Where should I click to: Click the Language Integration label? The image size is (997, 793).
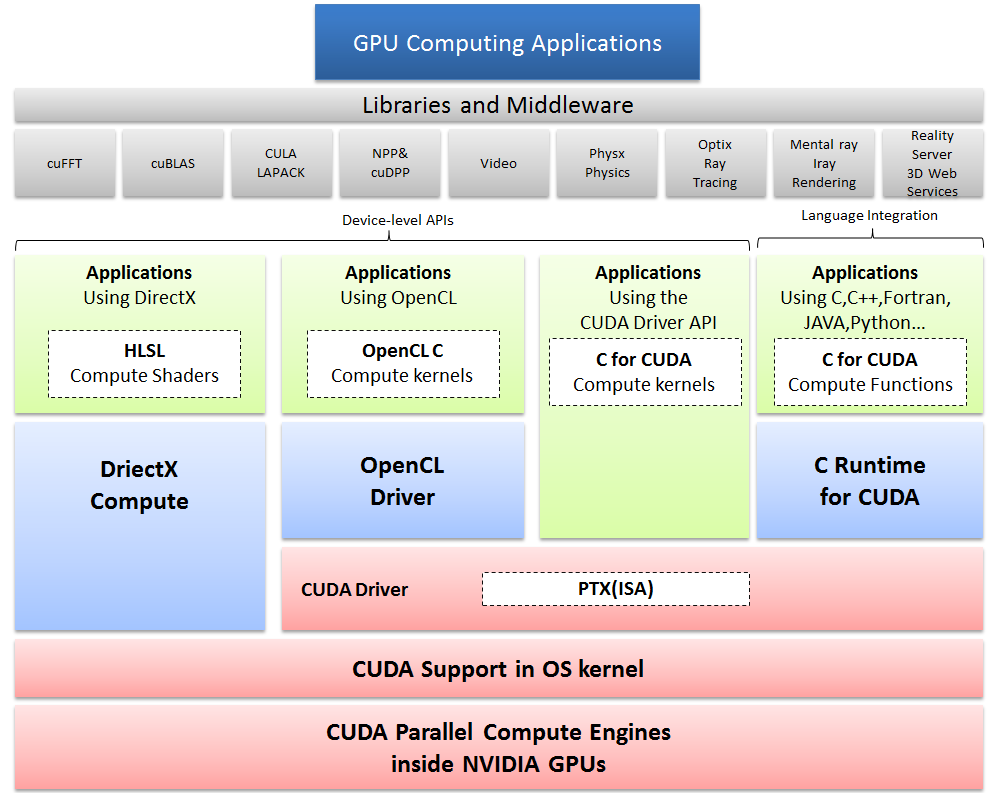point(869,216)
